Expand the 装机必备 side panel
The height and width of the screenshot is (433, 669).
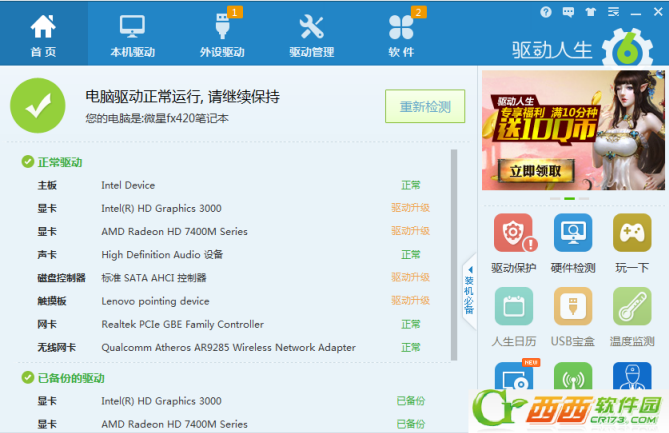click(469, 292)
